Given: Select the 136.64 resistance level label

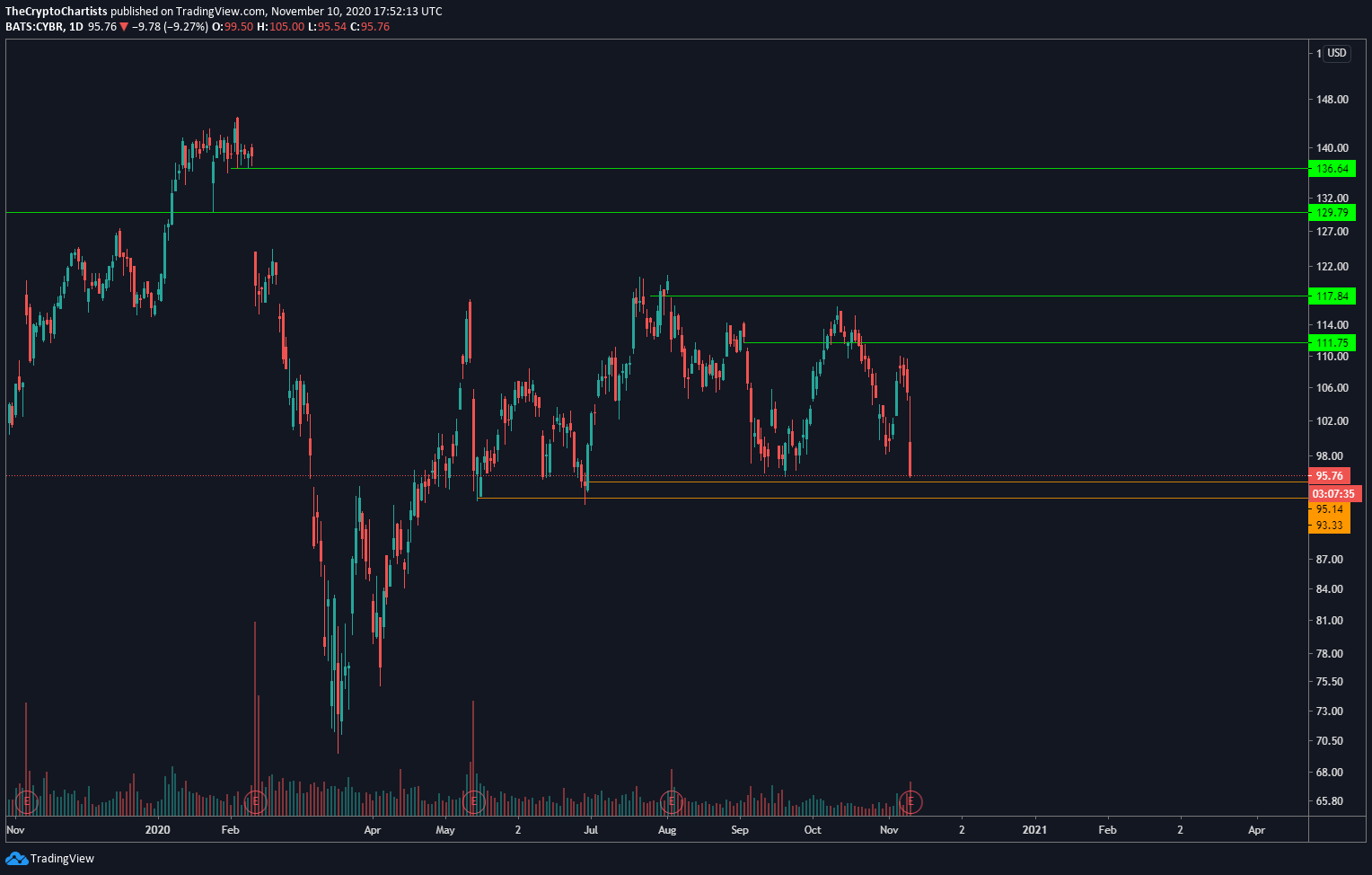Looking at the screenshot, I should pos(1332,169).
